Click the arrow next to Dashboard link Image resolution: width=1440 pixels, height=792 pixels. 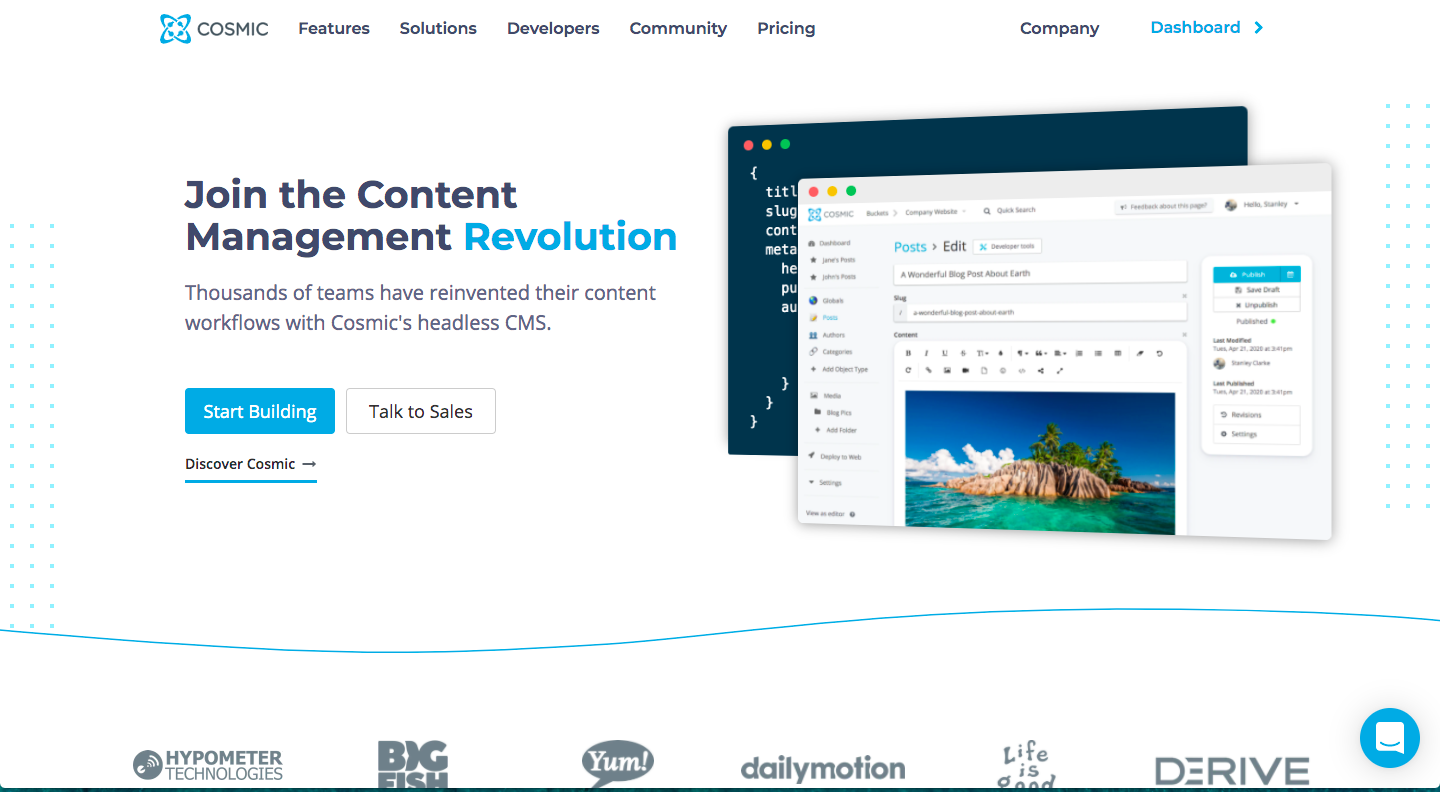(1258, 28)
